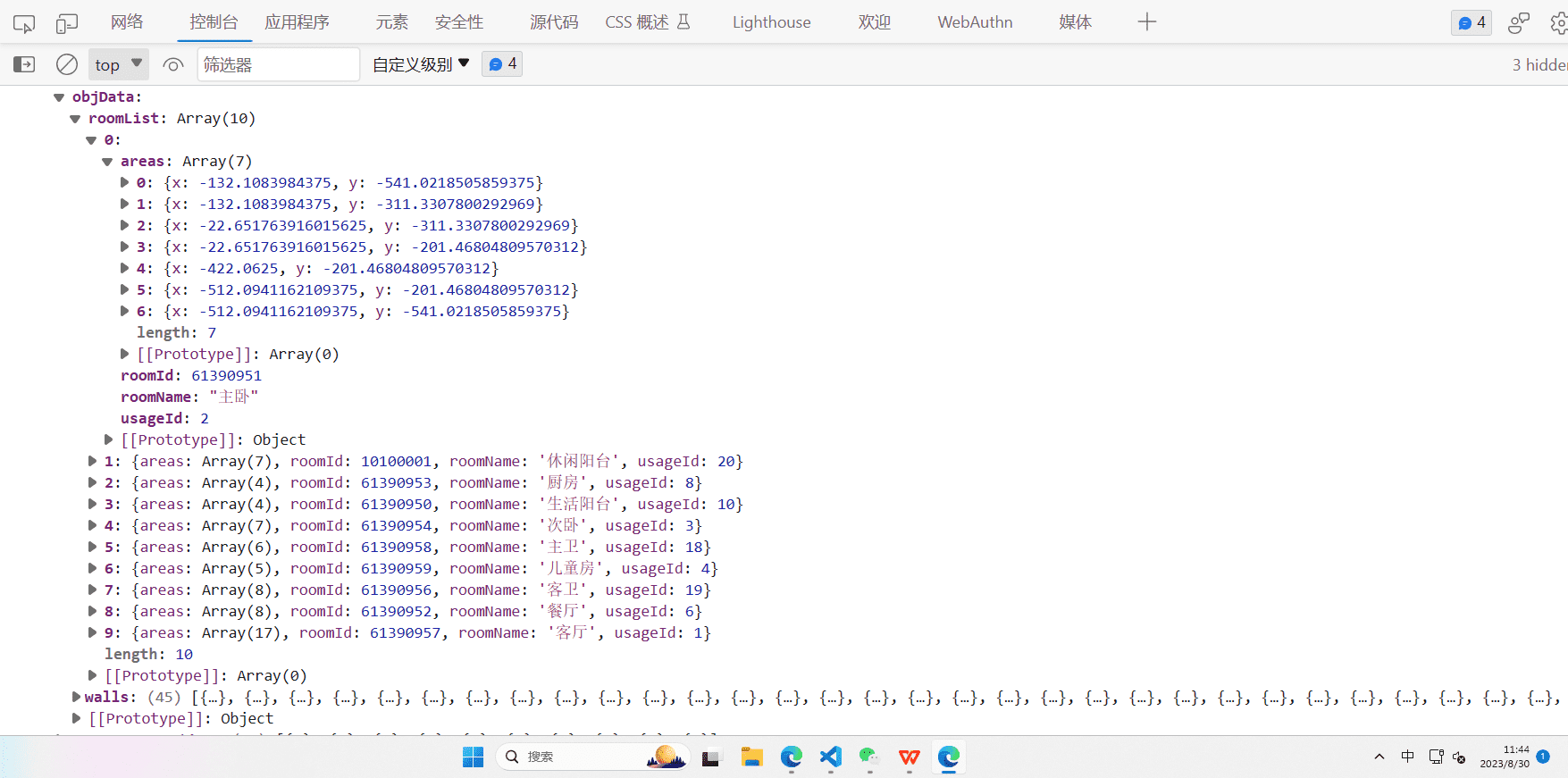Expand room 1 休闲阳台 entry
This screenshot has height=778, width=1568.
(92, 461)
